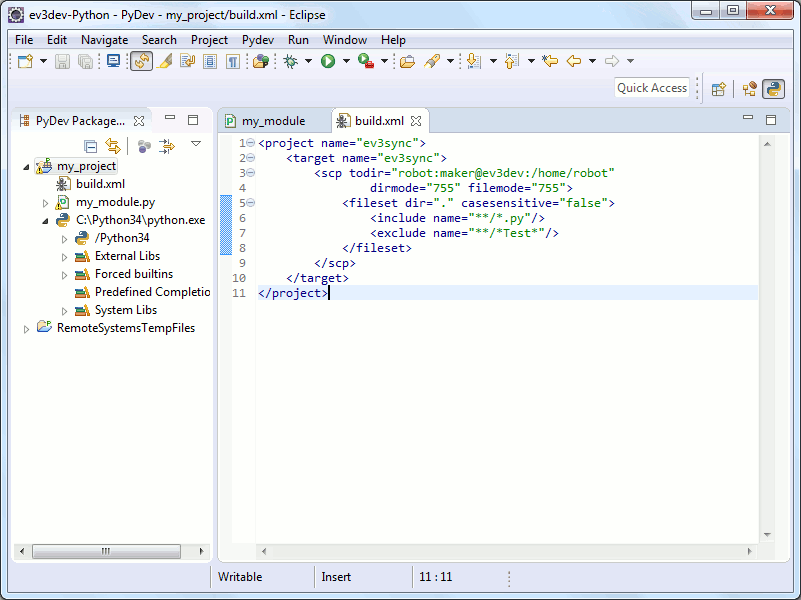Click the open folder toolbar icon

(x=407, y=61)
